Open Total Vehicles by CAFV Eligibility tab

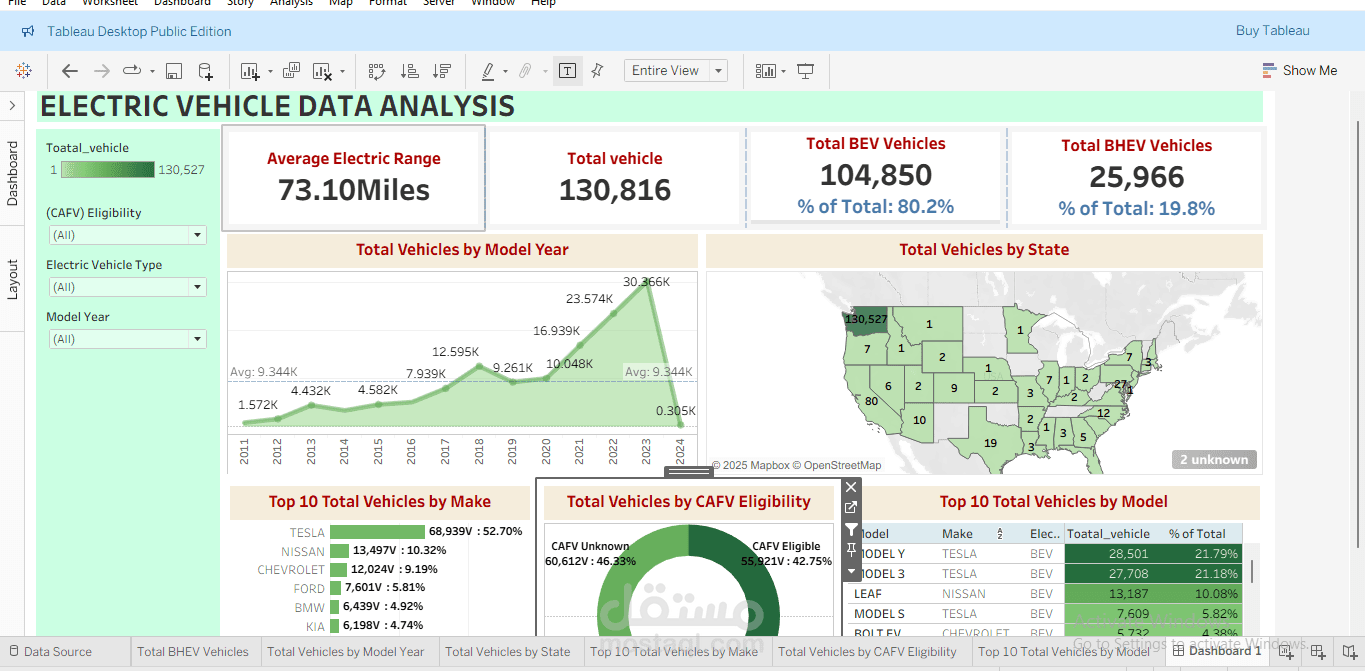[x=868, y=651]
